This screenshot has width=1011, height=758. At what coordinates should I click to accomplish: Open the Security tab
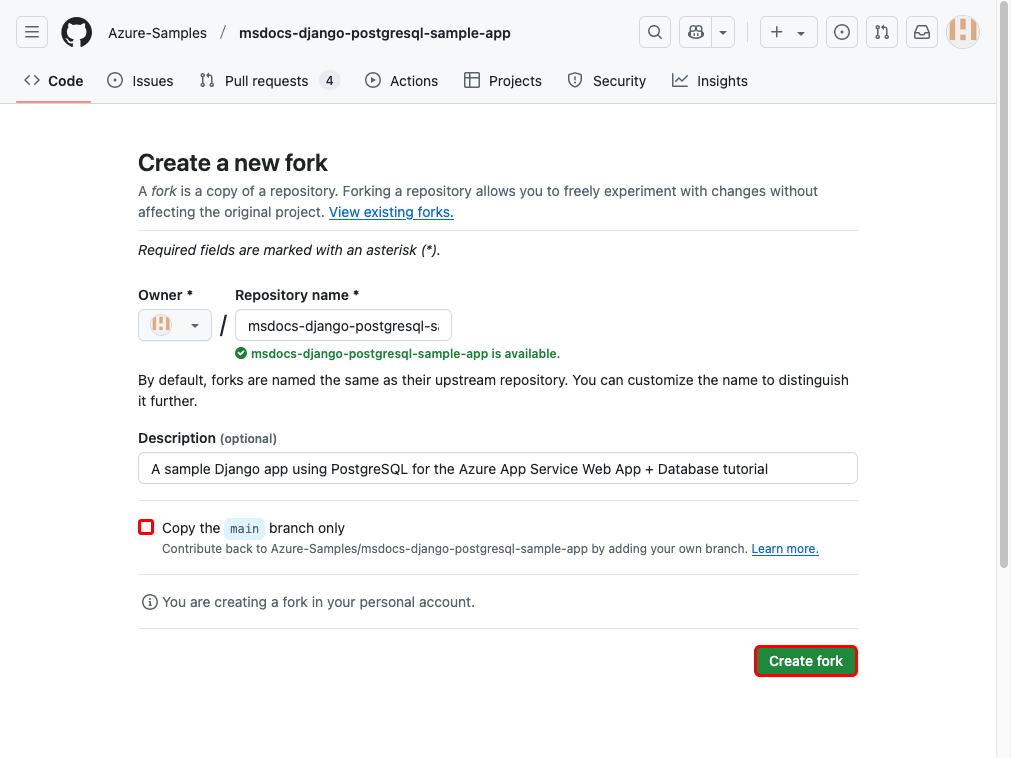[x=606, y=81]
